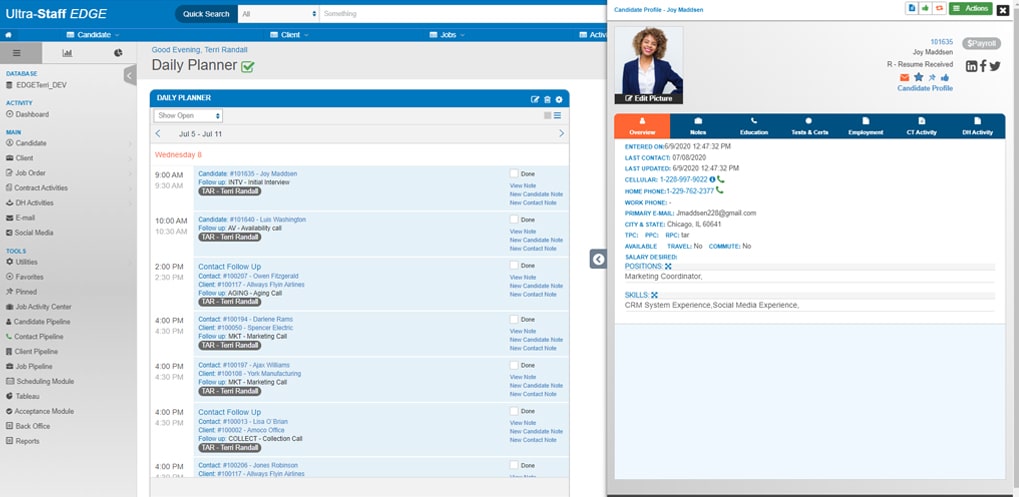The image size is (1019, 497).
Task: Mark Lisa O'Brian follow up Done
Action: [514, 411]
